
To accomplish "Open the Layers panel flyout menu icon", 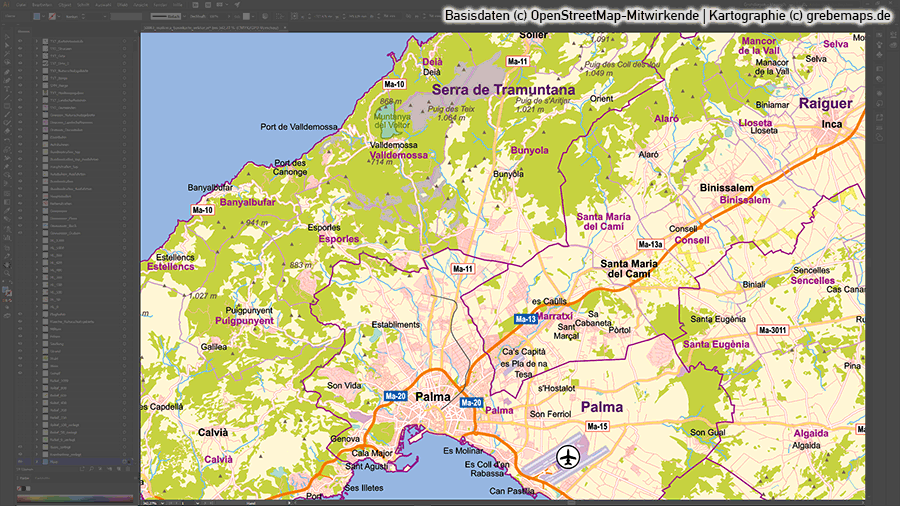I will coord(134,31).
